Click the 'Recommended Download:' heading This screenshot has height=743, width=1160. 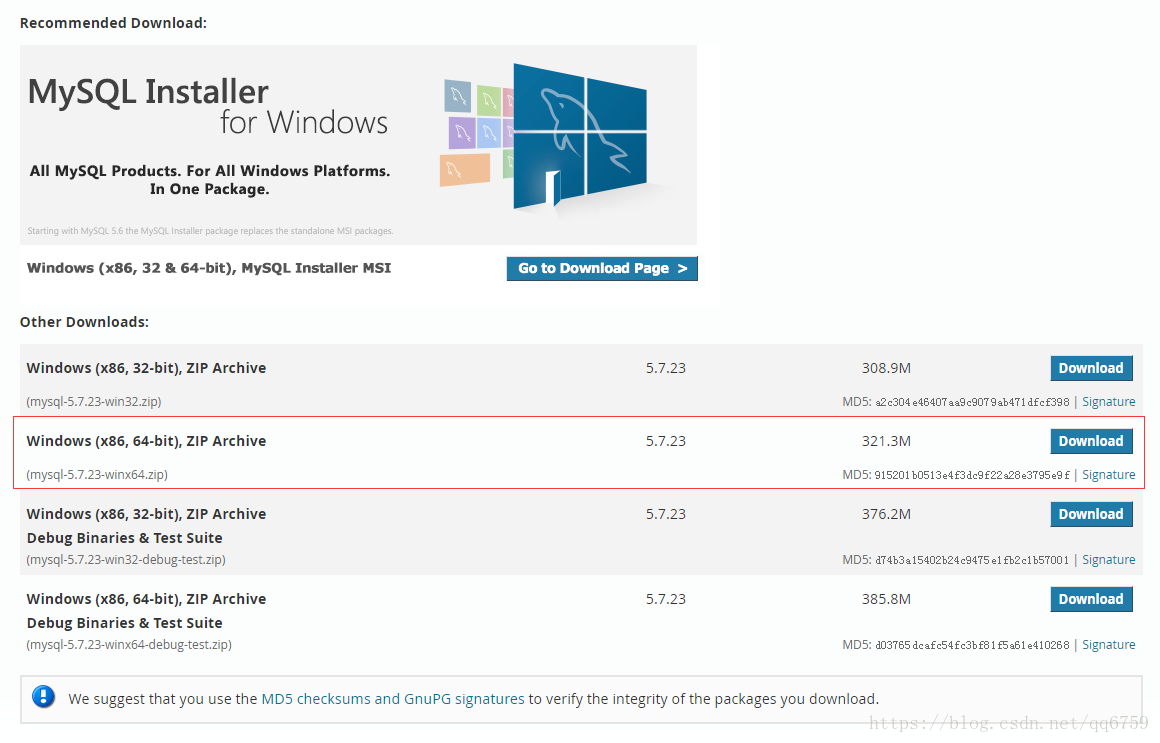[113, 23]
